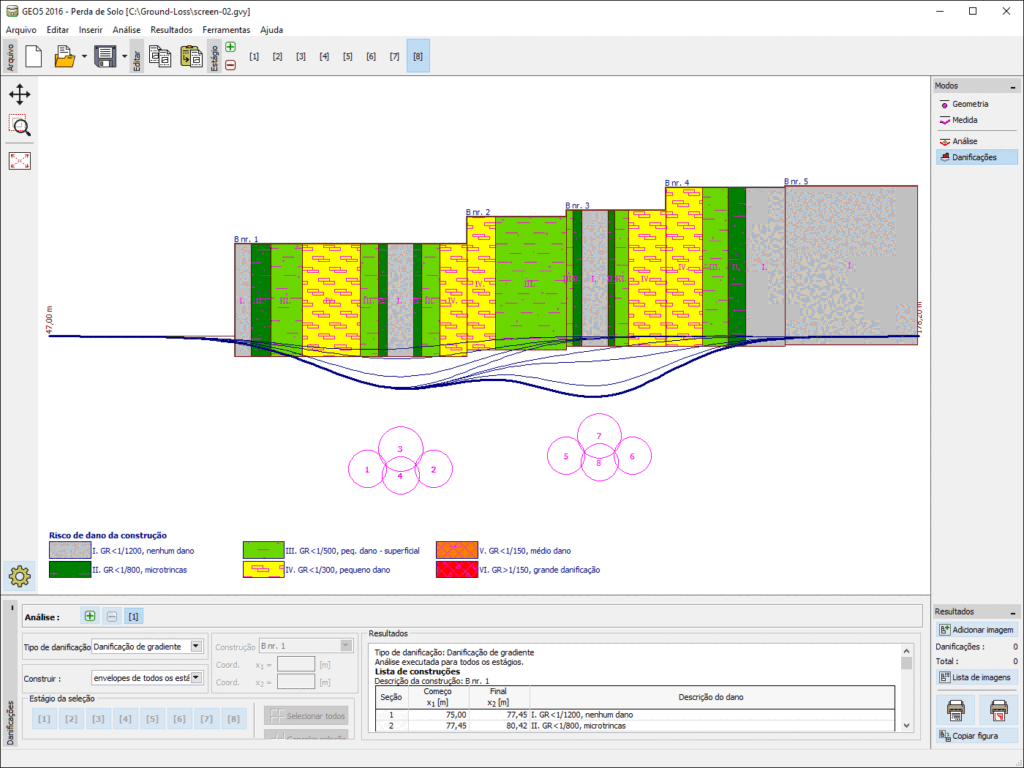Collapse the bottom Danificações frame handle
1024x768 pixels.
(11, 608)
